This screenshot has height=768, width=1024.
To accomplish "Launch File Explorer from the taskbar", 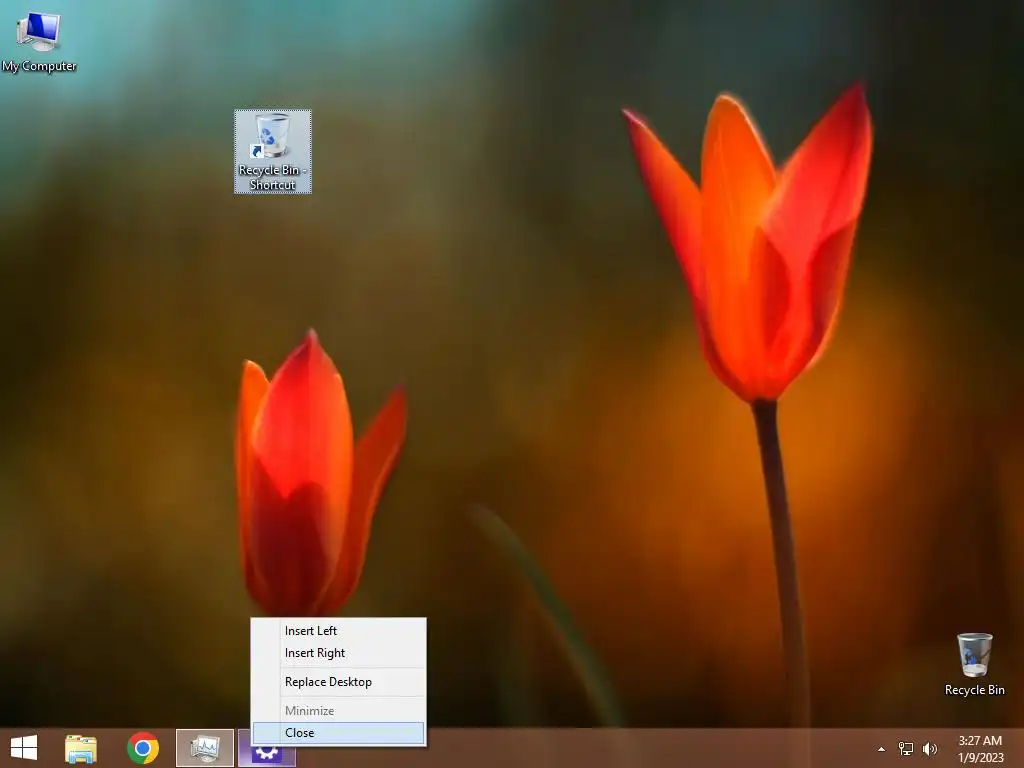I will pyautogui.click(x=81, y=748).
